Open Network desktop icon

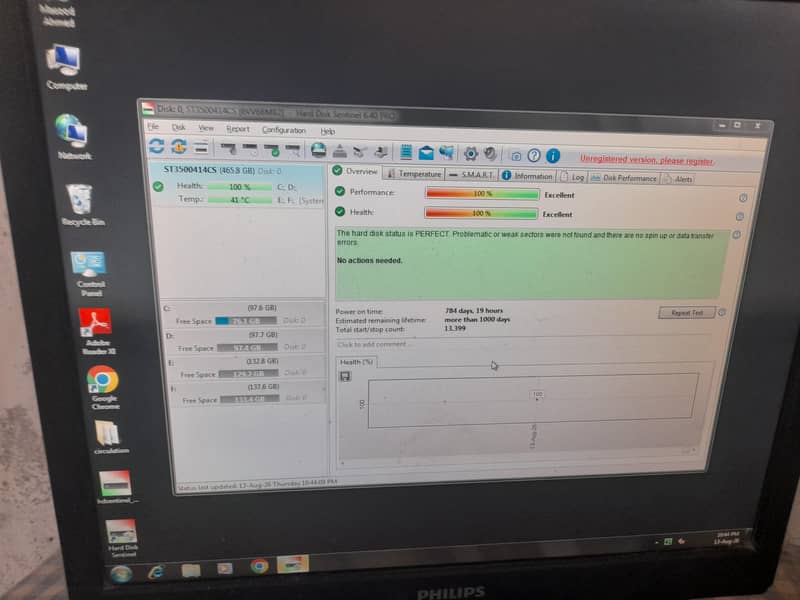(x=74, y=137)
